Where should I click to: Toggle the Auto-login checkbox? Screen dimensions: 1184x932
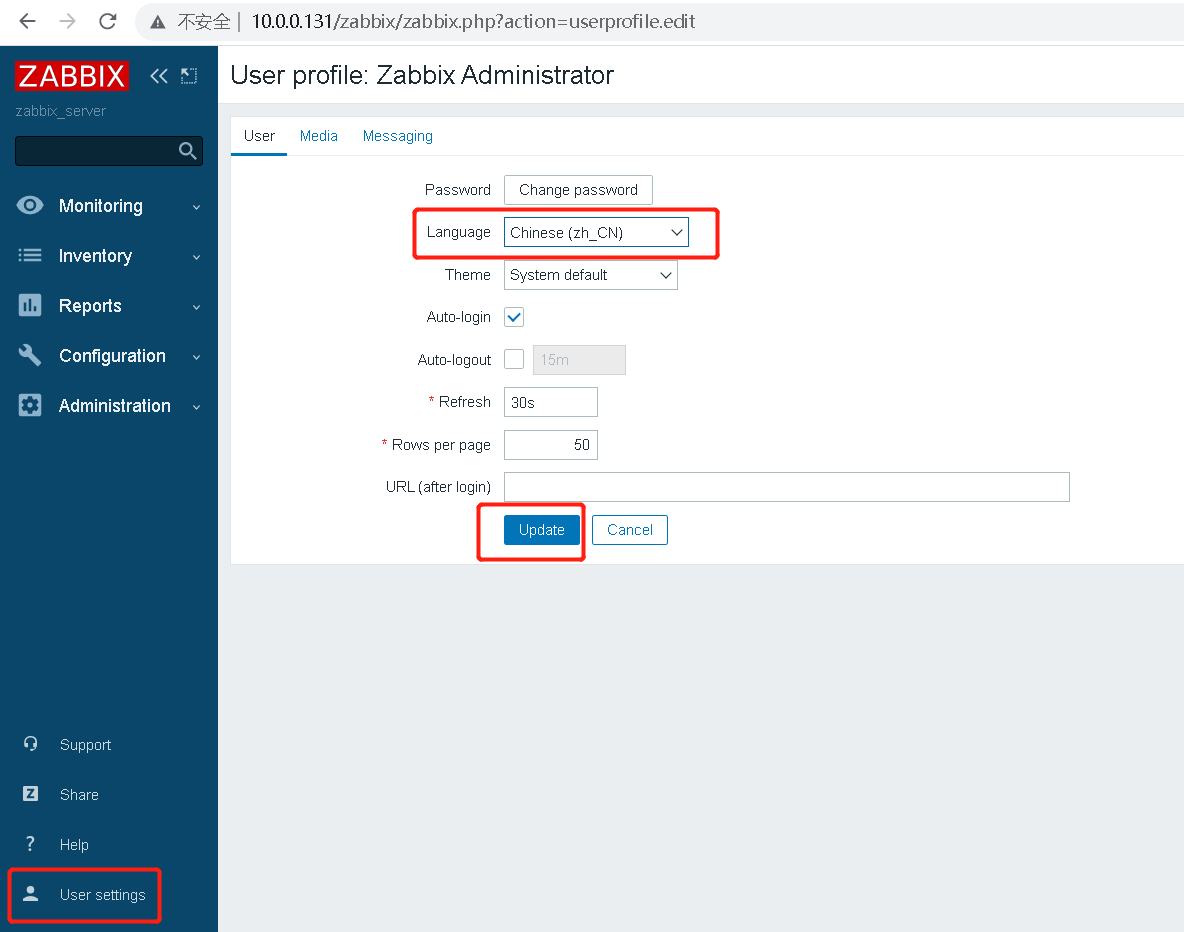pos(514,317)
